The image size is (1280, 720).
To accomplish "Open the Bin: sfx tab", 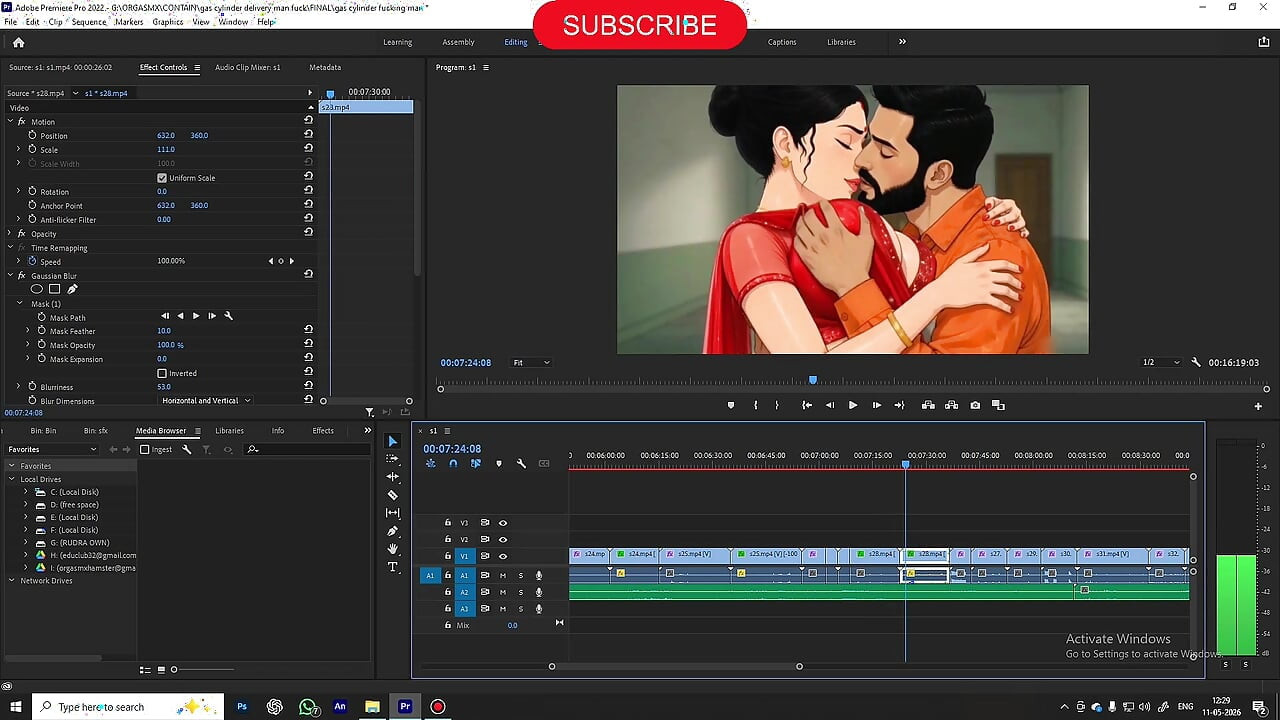I will (96, 430).
